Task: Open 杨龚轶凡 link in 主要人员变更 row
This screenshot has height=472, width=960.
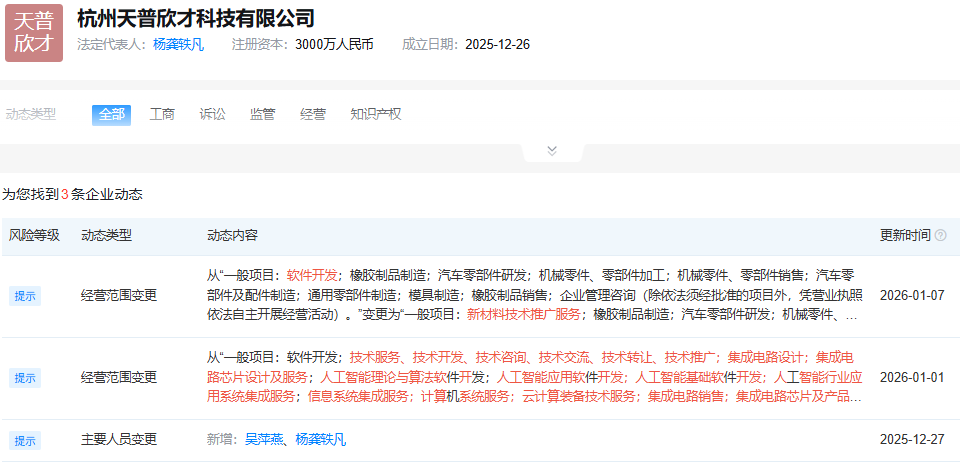Action: tap(321, 440)
